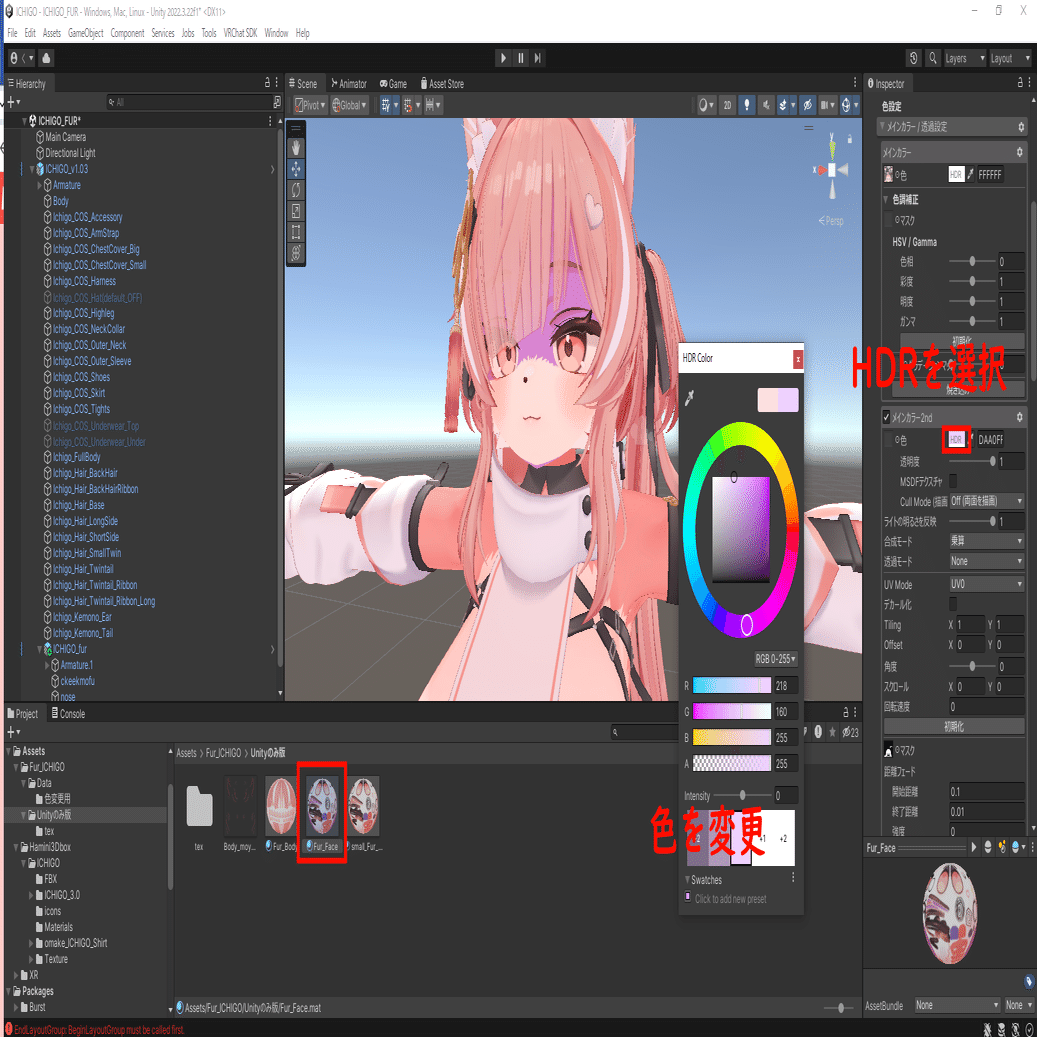Click the 初期化 button in the Inspector

tap(954, 725)
